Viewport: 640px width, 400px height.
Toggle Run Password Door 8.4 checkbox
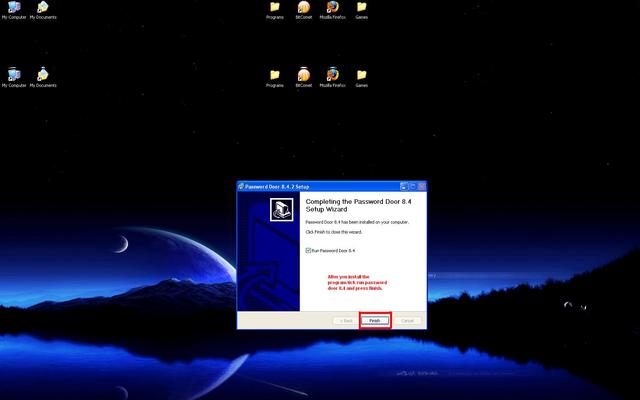pyautogui.click(x=308, y=250)
